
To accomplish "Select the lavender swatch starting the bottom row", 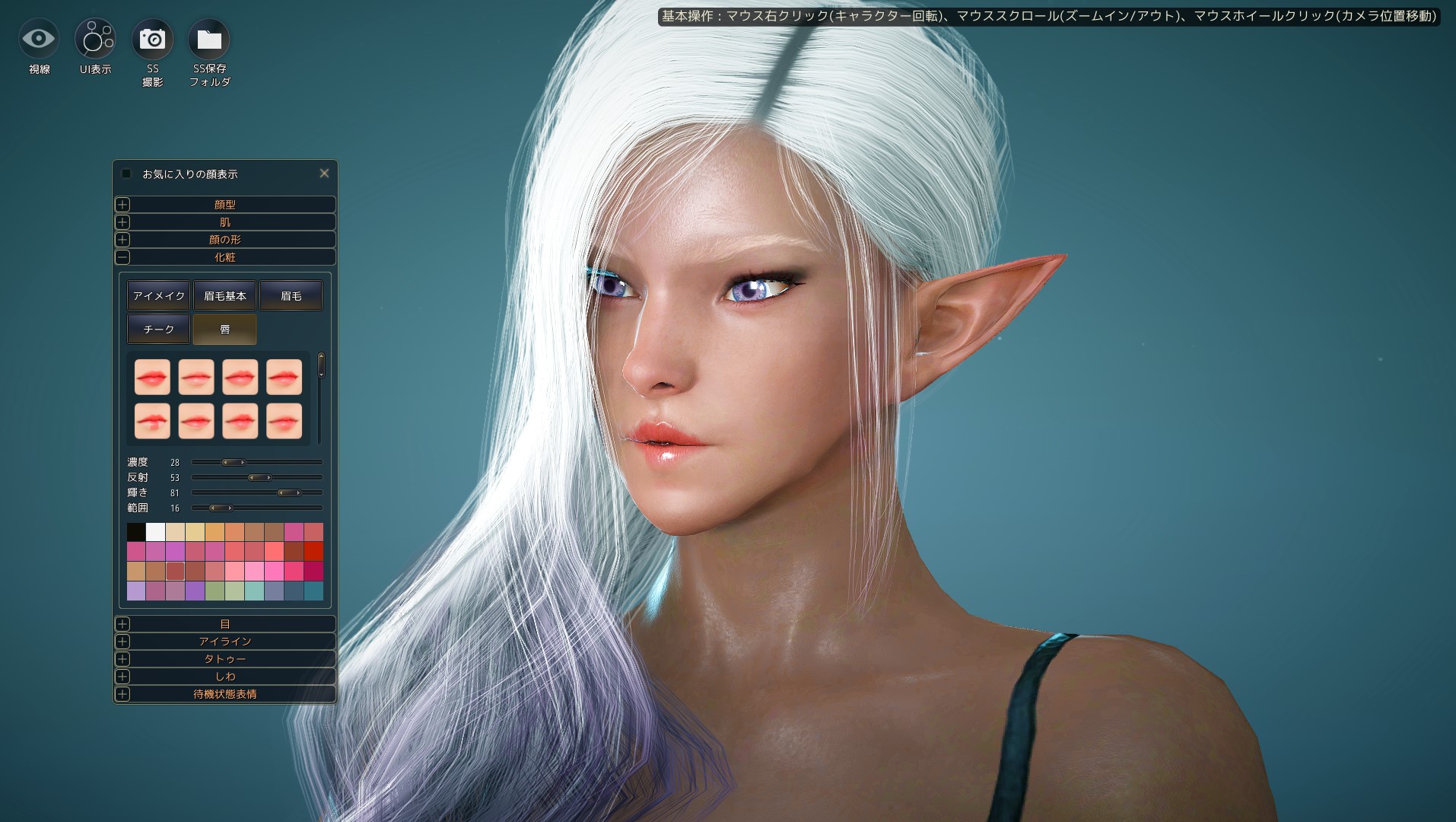I will [136, 591].
